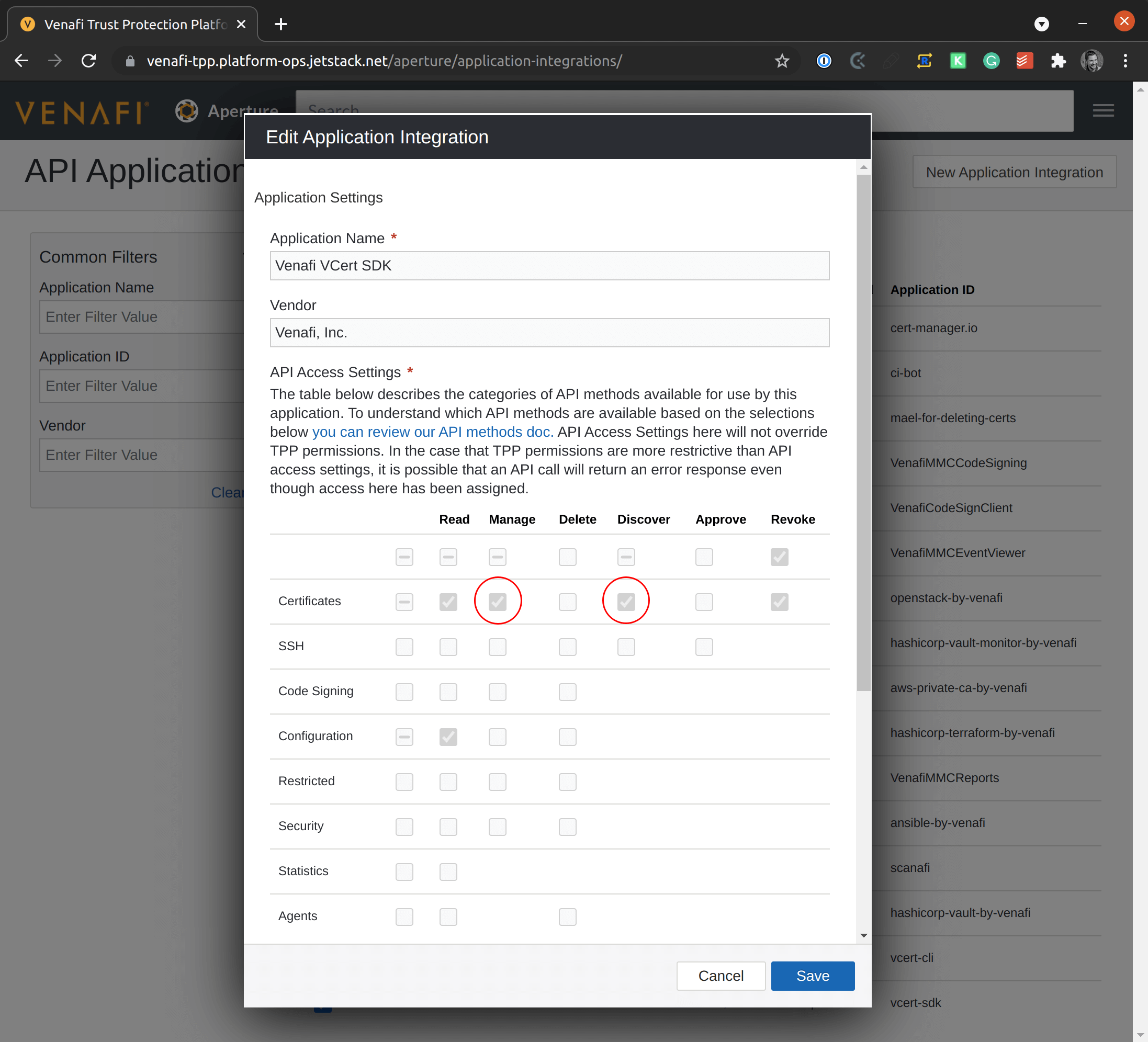Click the crescent extension icon after 1Password
Screen dimensions: 1148x1042
click(857, 61)
